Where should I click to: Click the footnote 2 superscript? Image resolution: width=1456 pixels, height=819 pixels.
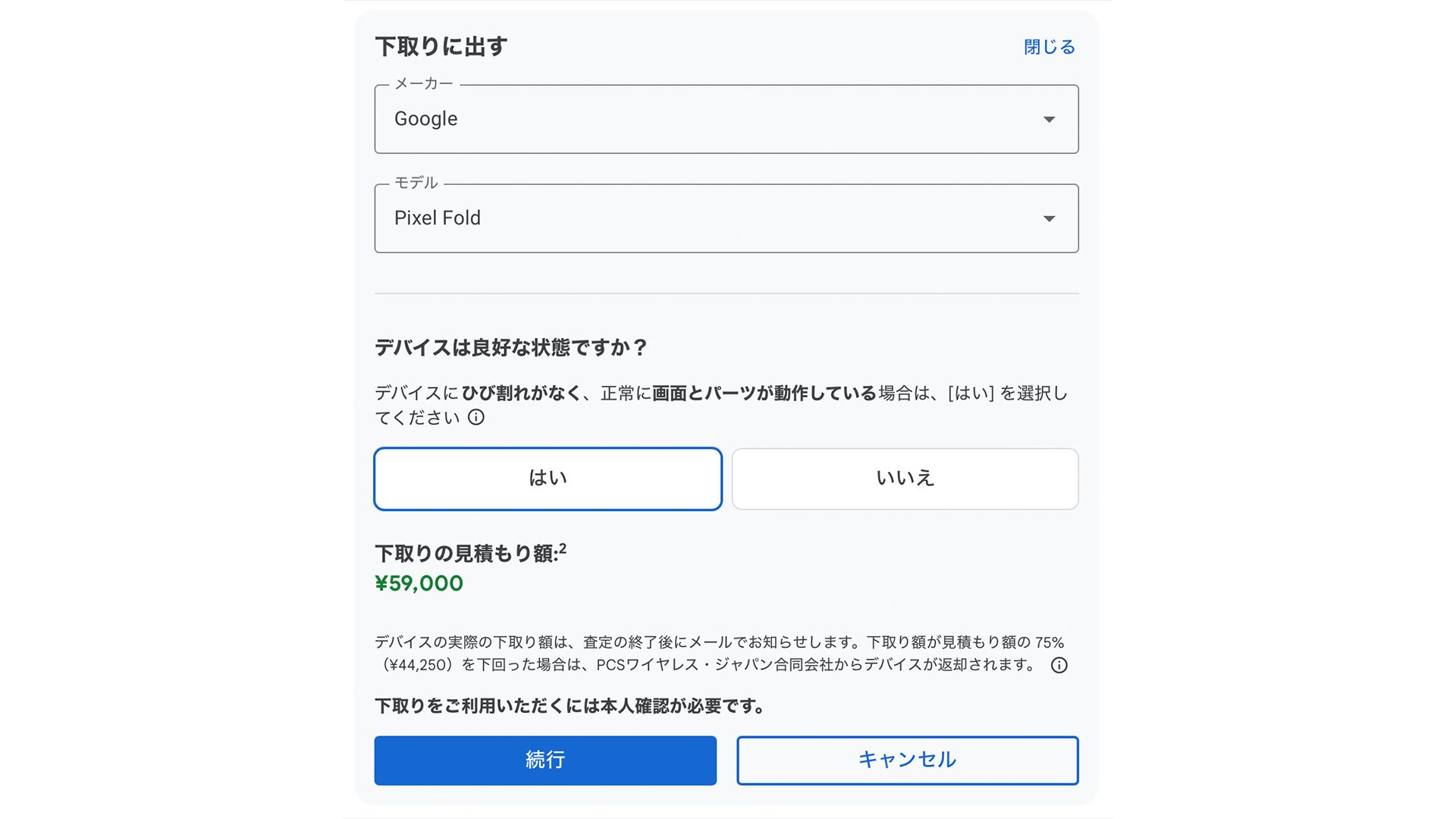click(563, 548)
